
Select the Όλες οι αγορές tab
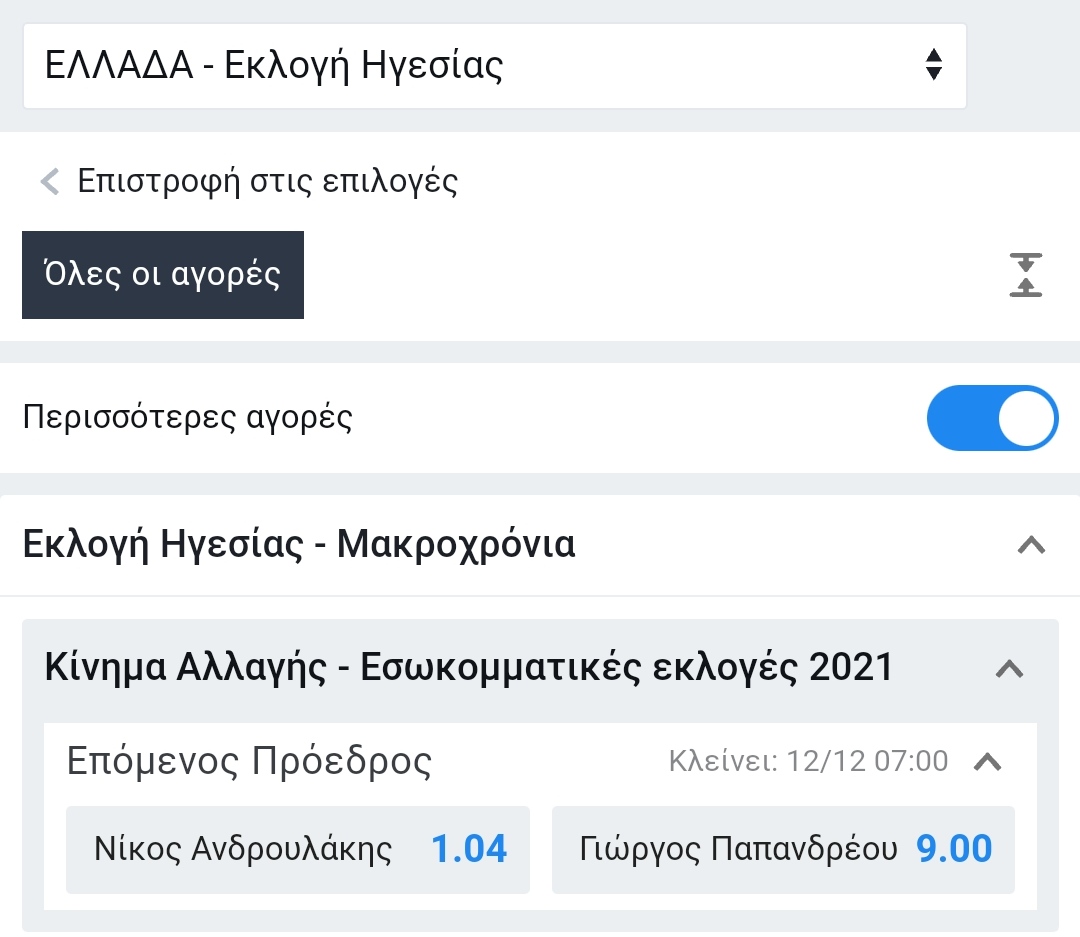point(163,275)
